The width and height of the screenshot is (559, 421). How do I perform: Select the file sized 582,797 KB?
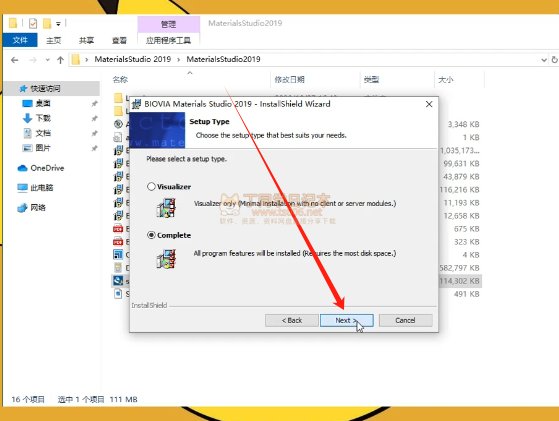pos(460,268)
